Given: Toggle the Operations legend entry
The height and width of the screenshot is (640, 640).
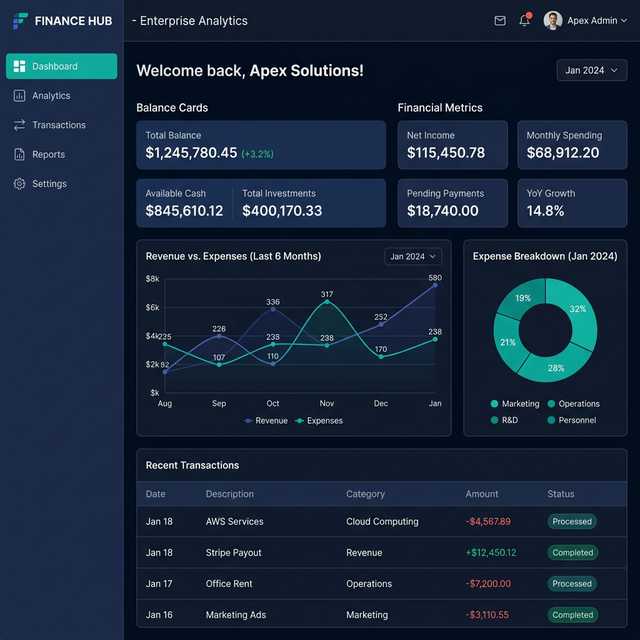Looking at the screenshot, I should pyautogui.click(x=573, y=404).
